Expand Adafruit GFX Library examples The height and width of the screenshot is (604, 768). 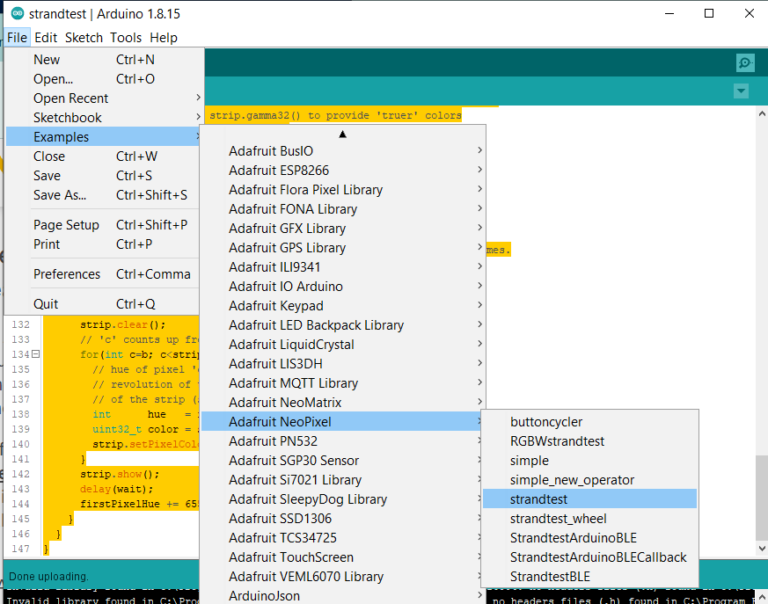tap(343, 228)
